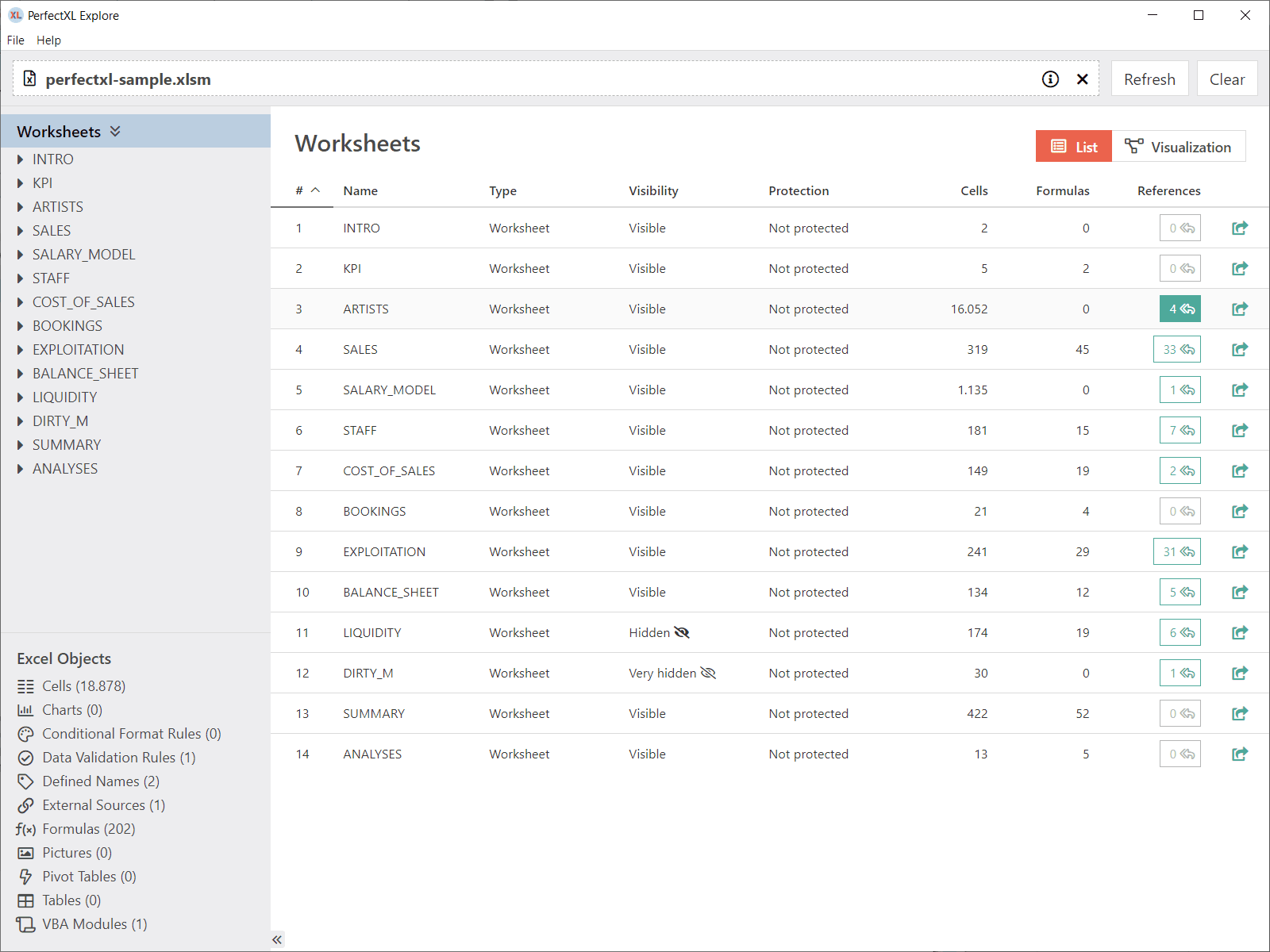Screen dimensions: 1270x952
Task: Open the go-to icon for ARTISTS row
Action: 1239,309
